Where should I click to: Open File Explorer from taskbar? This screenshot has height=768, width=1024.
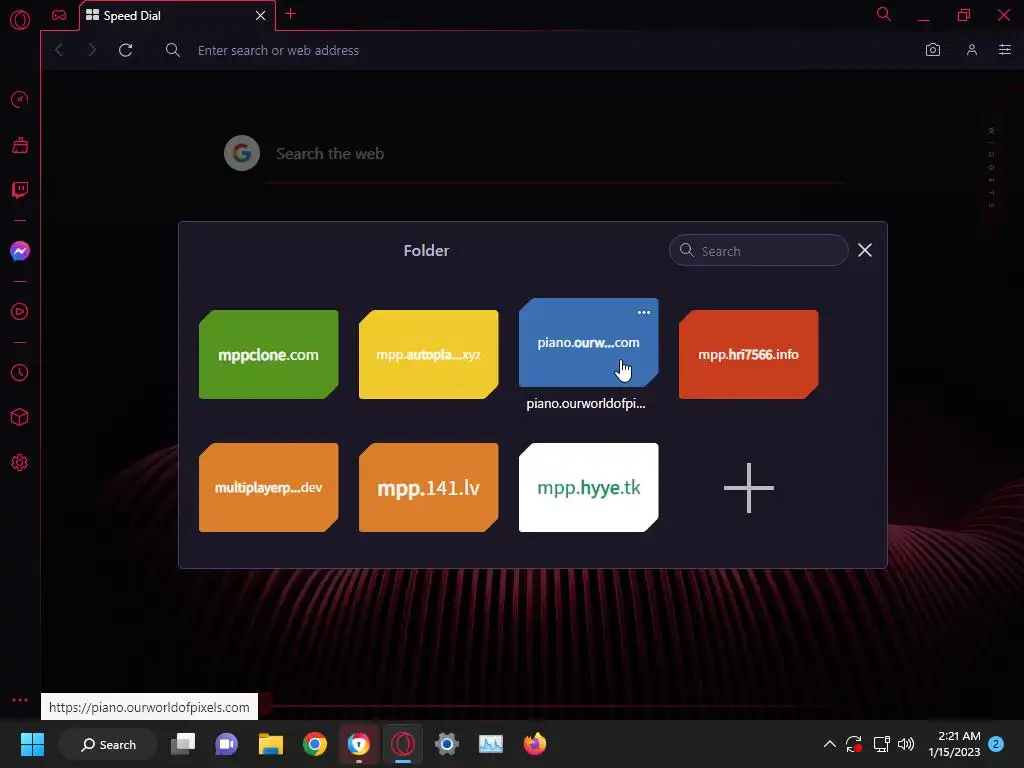pyautogui.click(x=270, y=744)
